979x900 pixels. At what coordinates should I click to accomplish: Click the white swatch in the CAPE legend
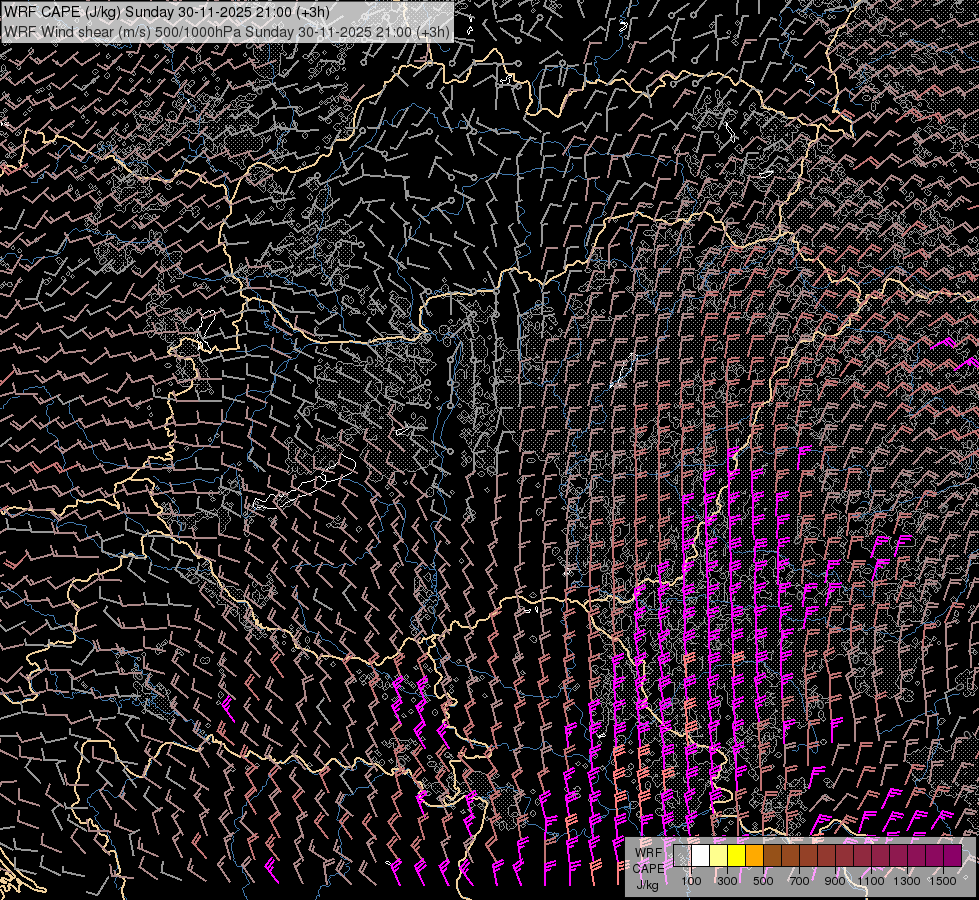[700, 856]
